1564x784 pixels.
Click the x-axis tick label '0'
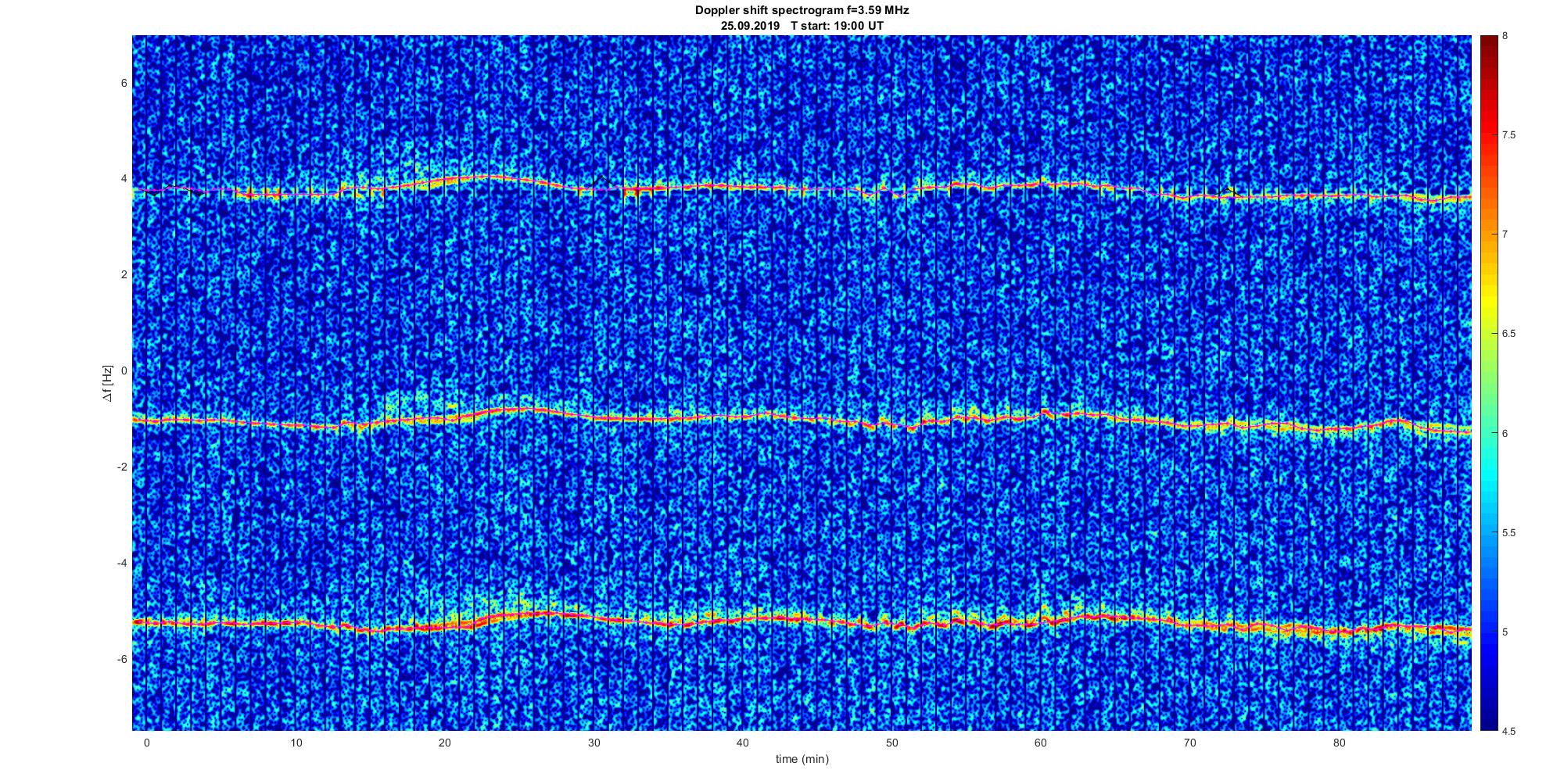pyautogui.click(x=146, y=743)
